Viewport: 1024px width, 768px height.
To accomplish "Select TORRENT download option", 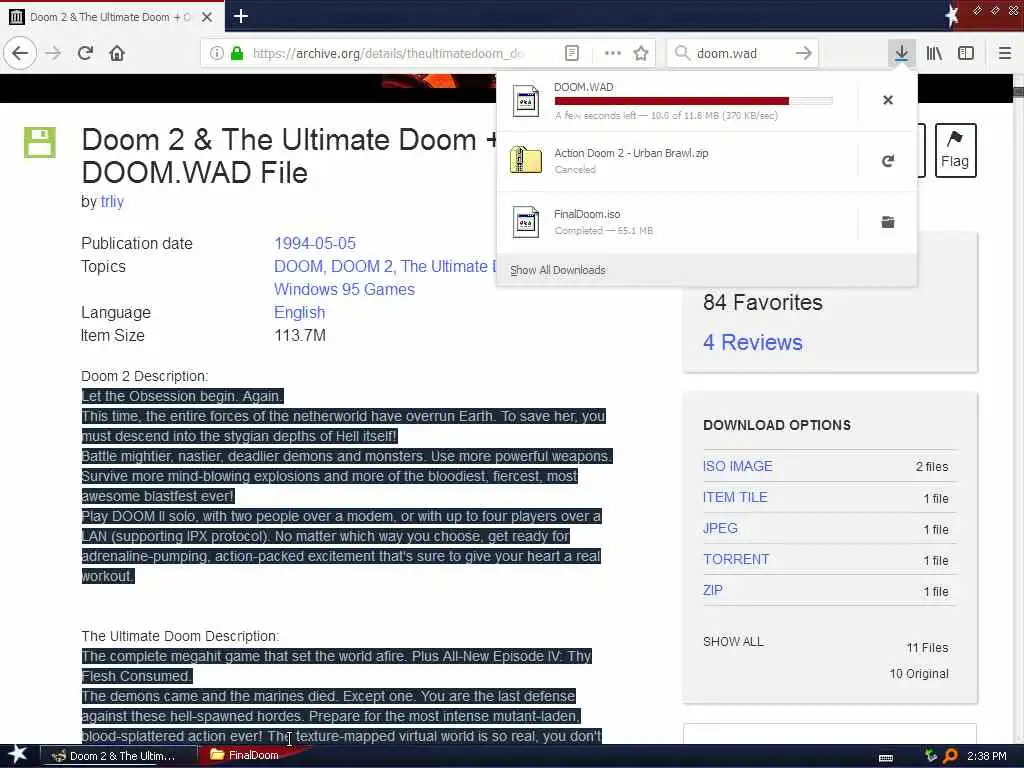I will 736,559.
